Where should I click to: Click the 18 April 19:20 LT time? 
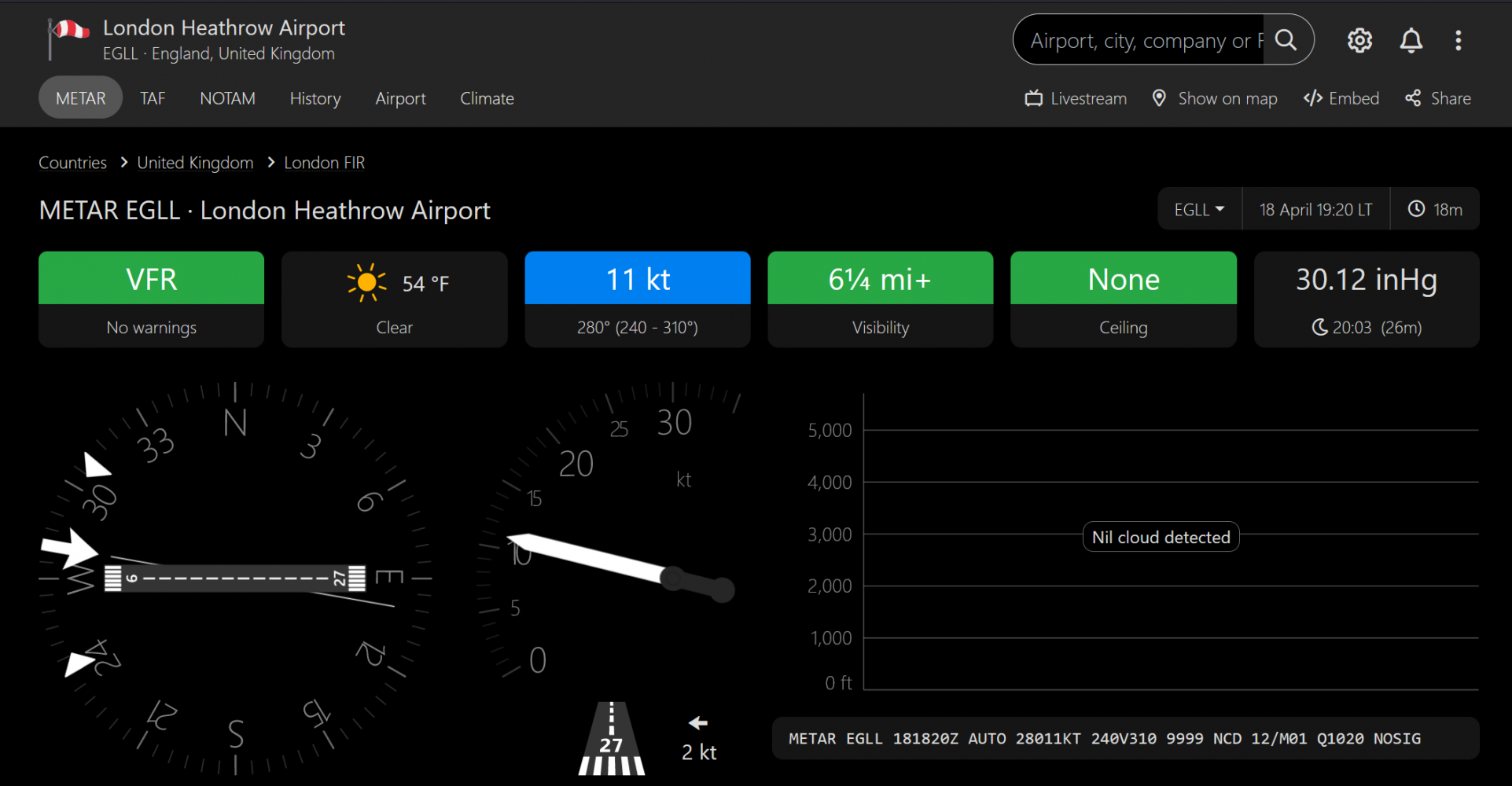[1315, 209]
